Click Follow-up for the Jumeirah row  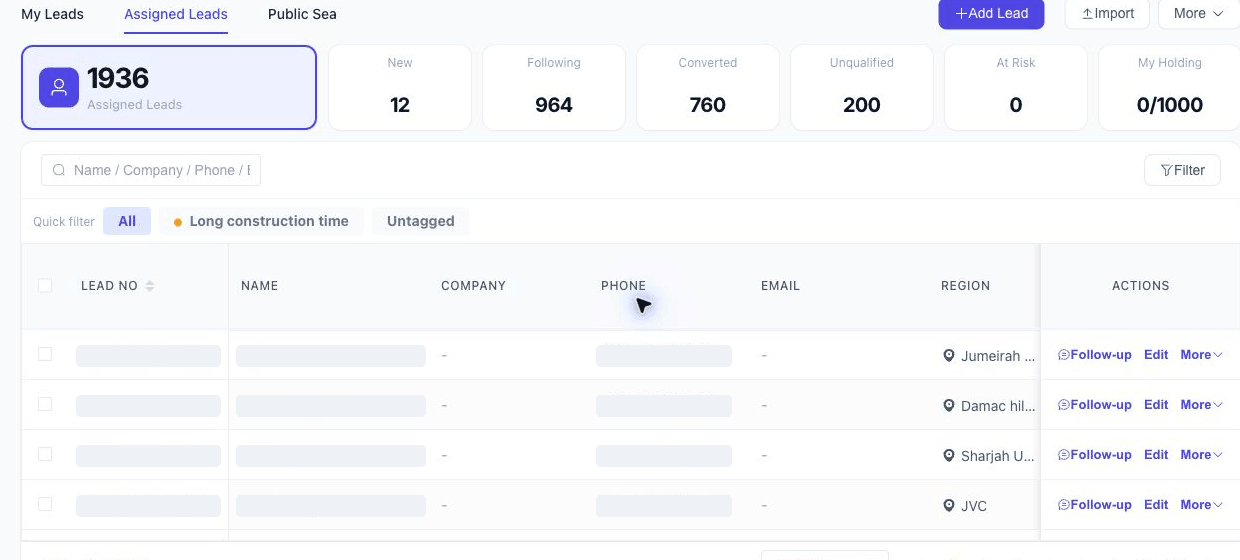[1095, 355]
